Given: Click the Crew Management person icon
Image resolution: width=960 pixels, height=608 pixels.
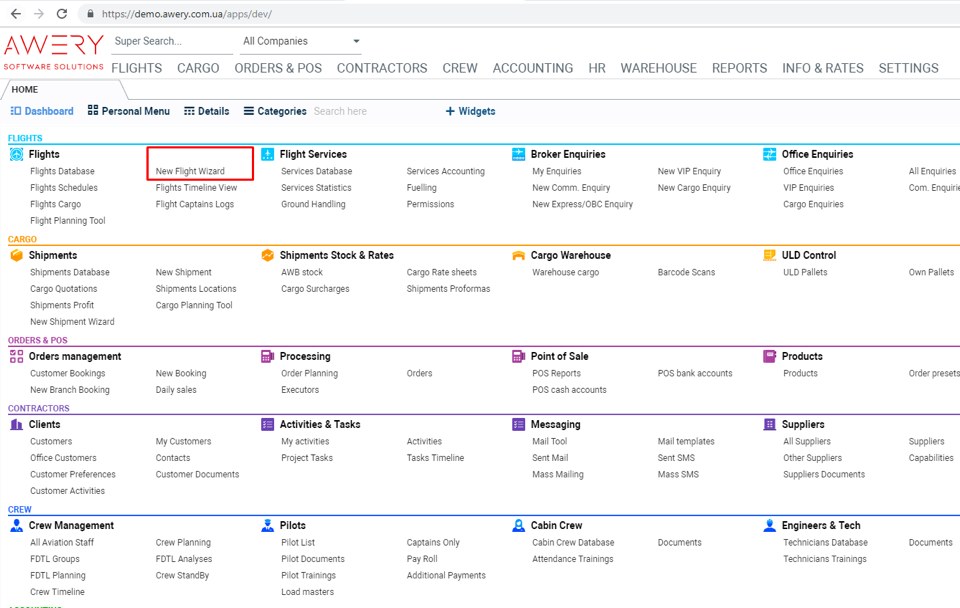Looking at the screenshot, I should [16, 525].
